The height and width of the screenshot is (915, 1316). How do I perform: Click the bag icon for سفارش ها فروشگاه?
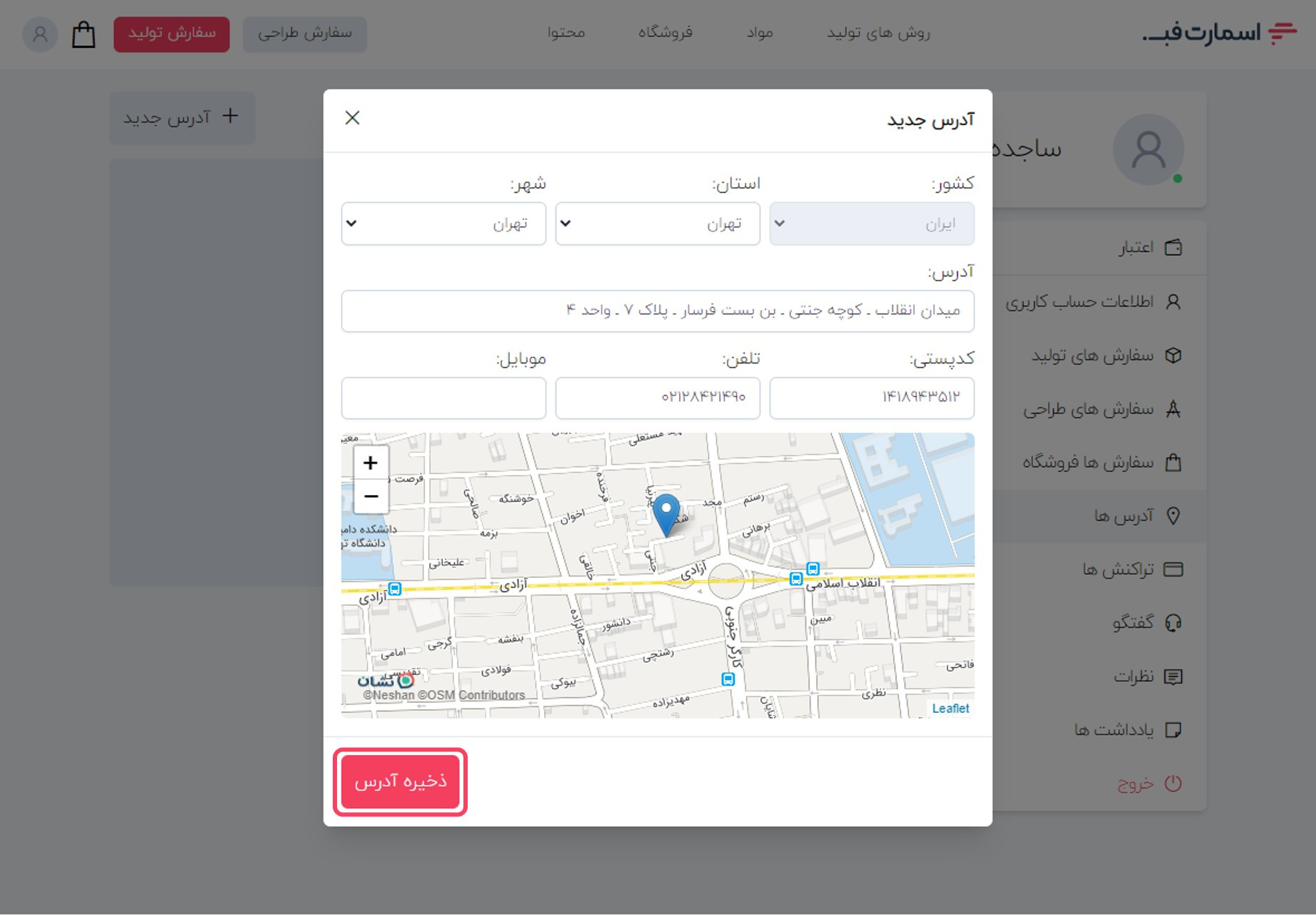[x=1173, y=462]
